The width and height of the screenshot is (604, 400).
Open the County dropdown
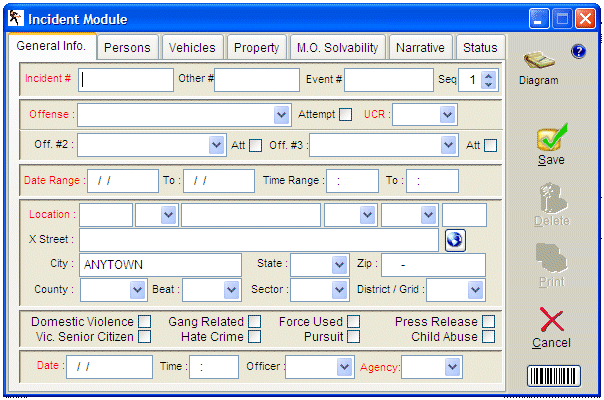pyautogui.click(x=138, y=290)
